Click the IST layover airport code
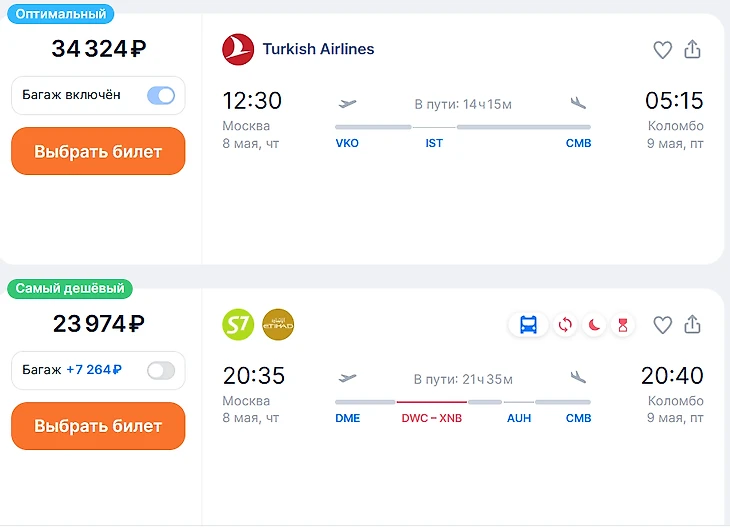Viewport: 730px width, 530px height. pos(434,143)
